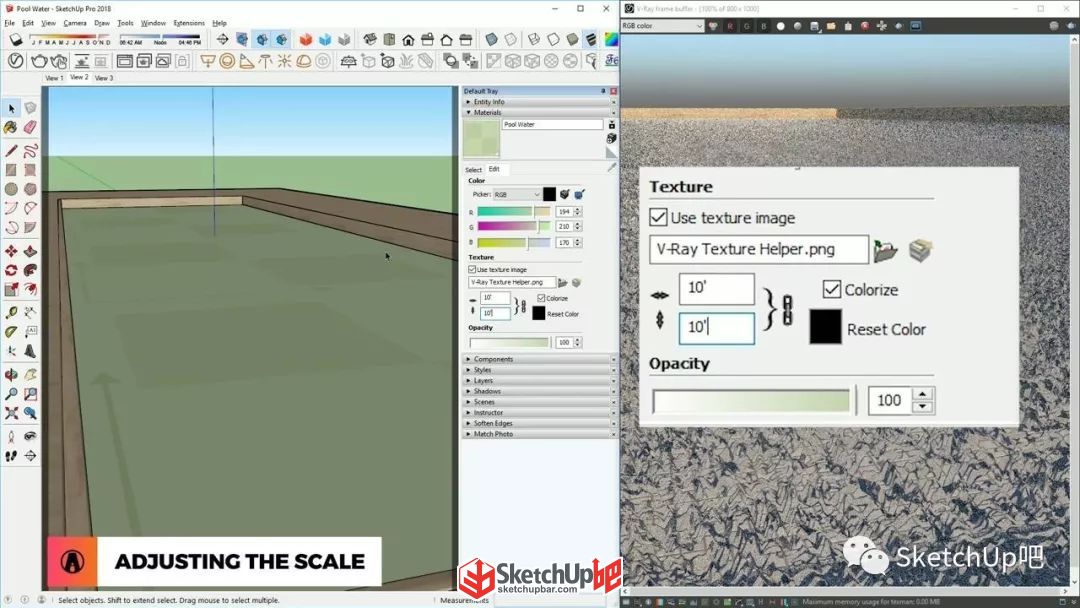Pin the Default Tray panel
This screenshot has width=1080, height=608.
tap(603, 91)
